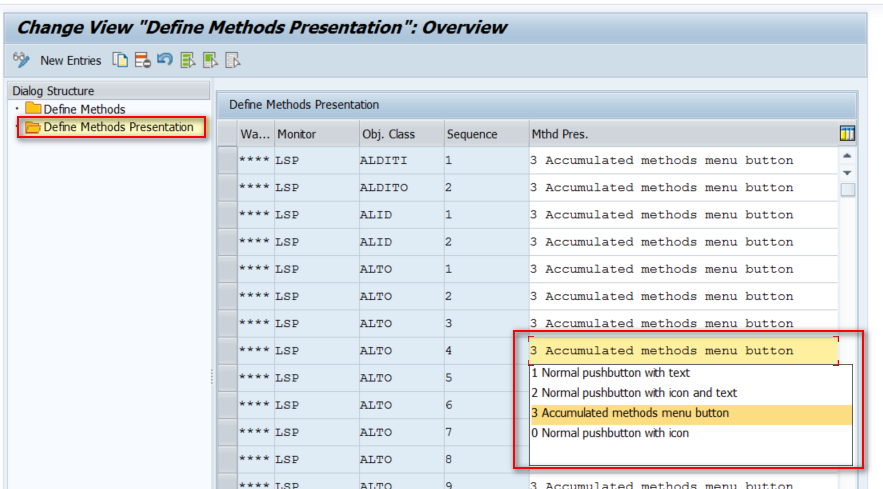Click the Deselect All toolbar icon

tap(233, 60)
